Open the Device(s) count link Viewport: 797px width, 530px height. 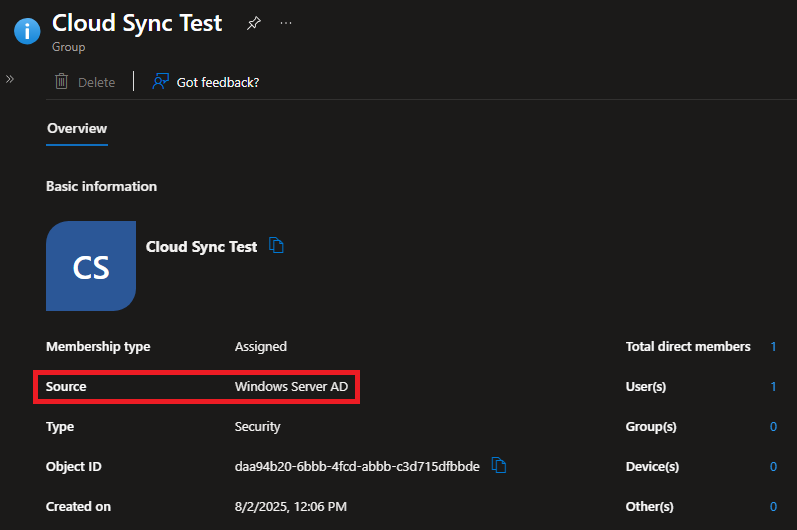(x=773, y=466)
